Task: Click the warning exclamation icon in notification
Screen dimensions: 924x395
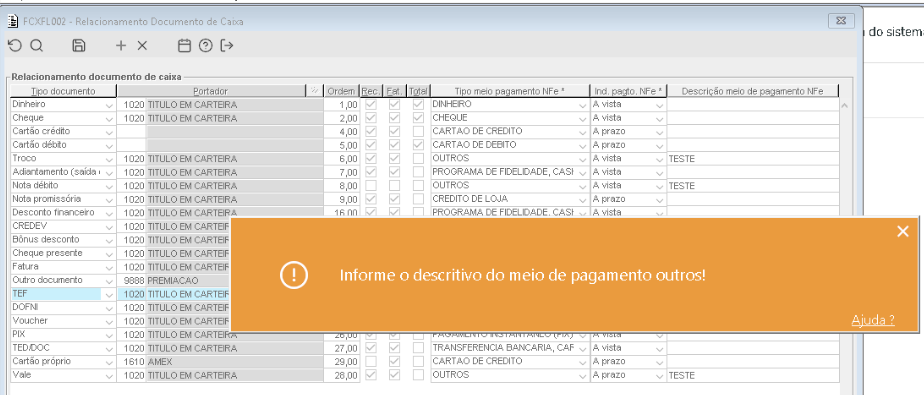Action: coord(293,275)
